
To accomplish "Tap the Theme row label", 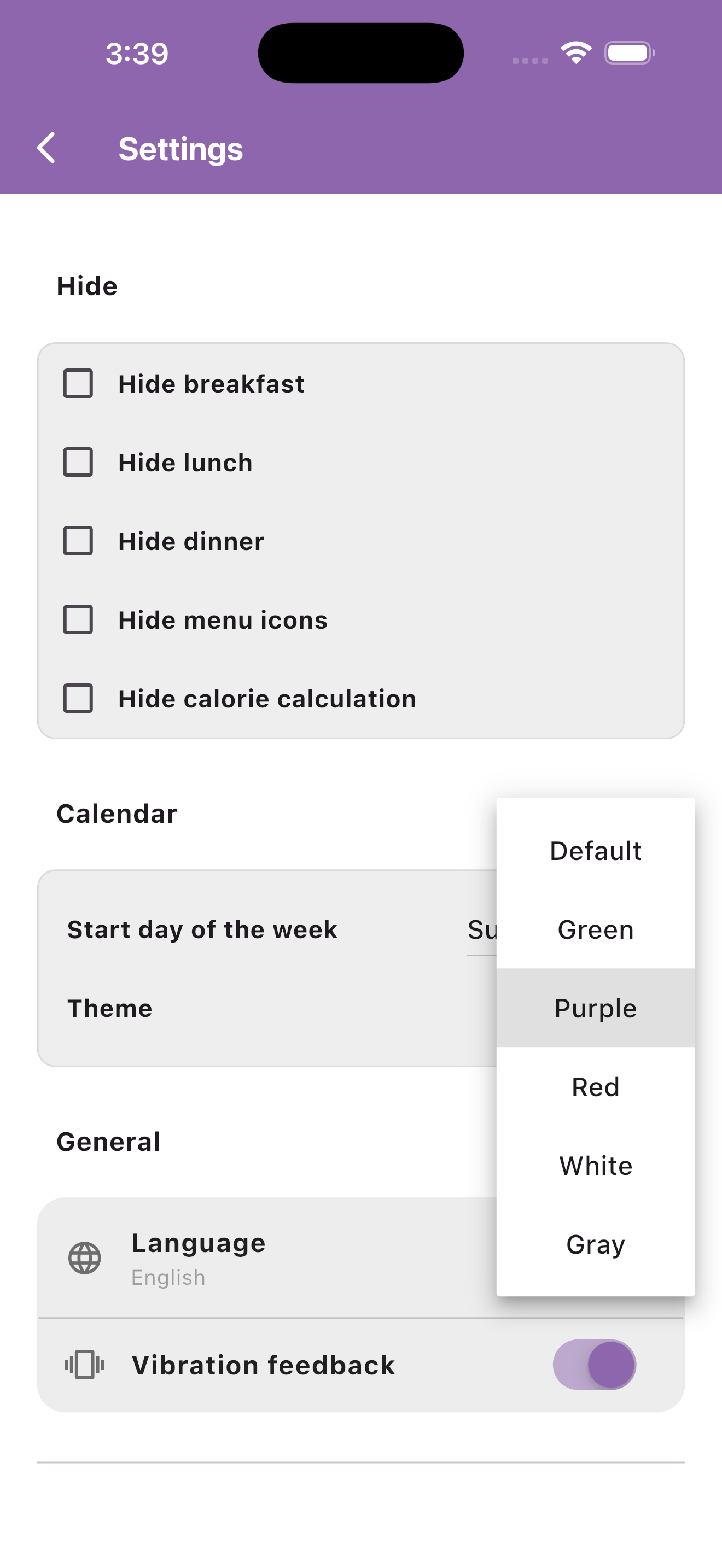I will click(x=109, y=1008).
